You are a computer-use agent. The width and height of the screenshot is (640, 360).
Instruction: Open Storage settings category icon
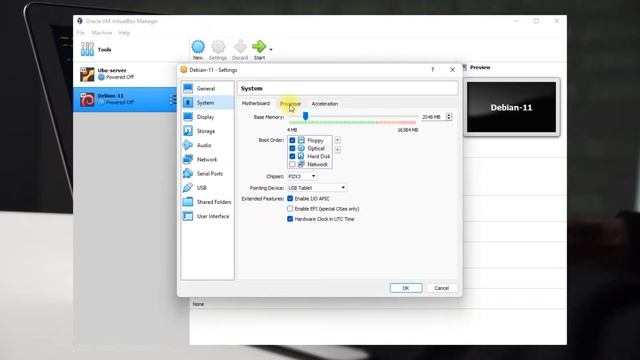(x=188, y=131)
